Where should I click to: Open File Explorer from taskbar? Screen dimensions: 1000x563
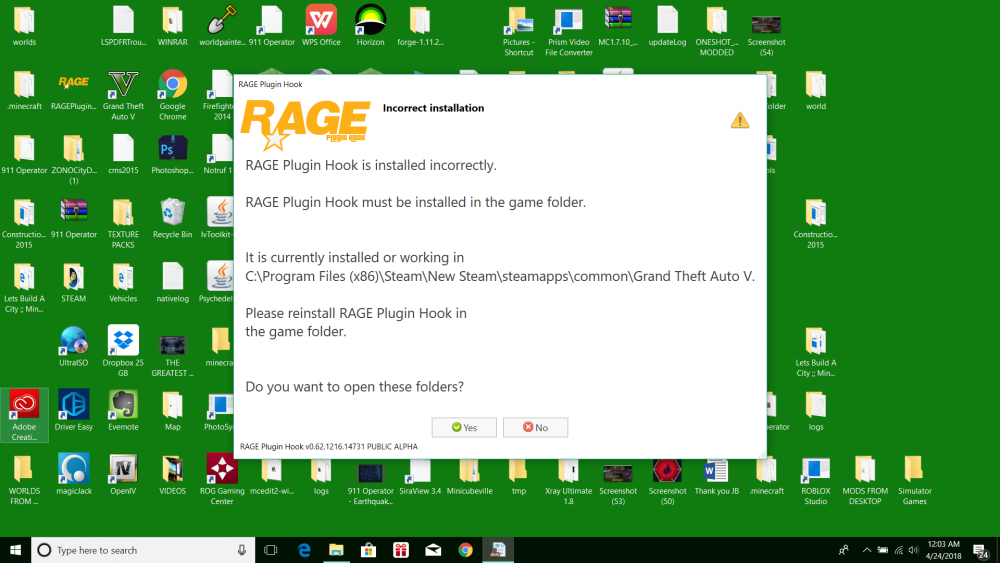[336, 550]
